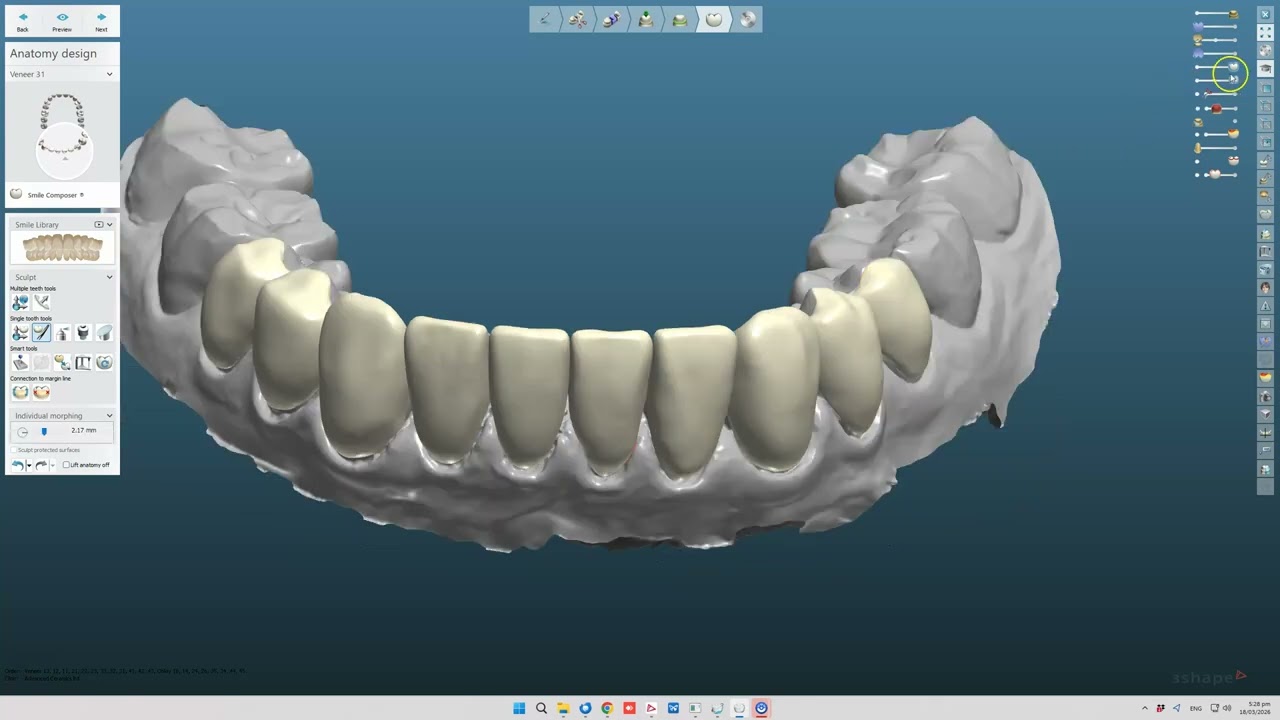Open the first workflow step in top bar
Viewport: 1280px width, 720px height.
click(545, 19)
